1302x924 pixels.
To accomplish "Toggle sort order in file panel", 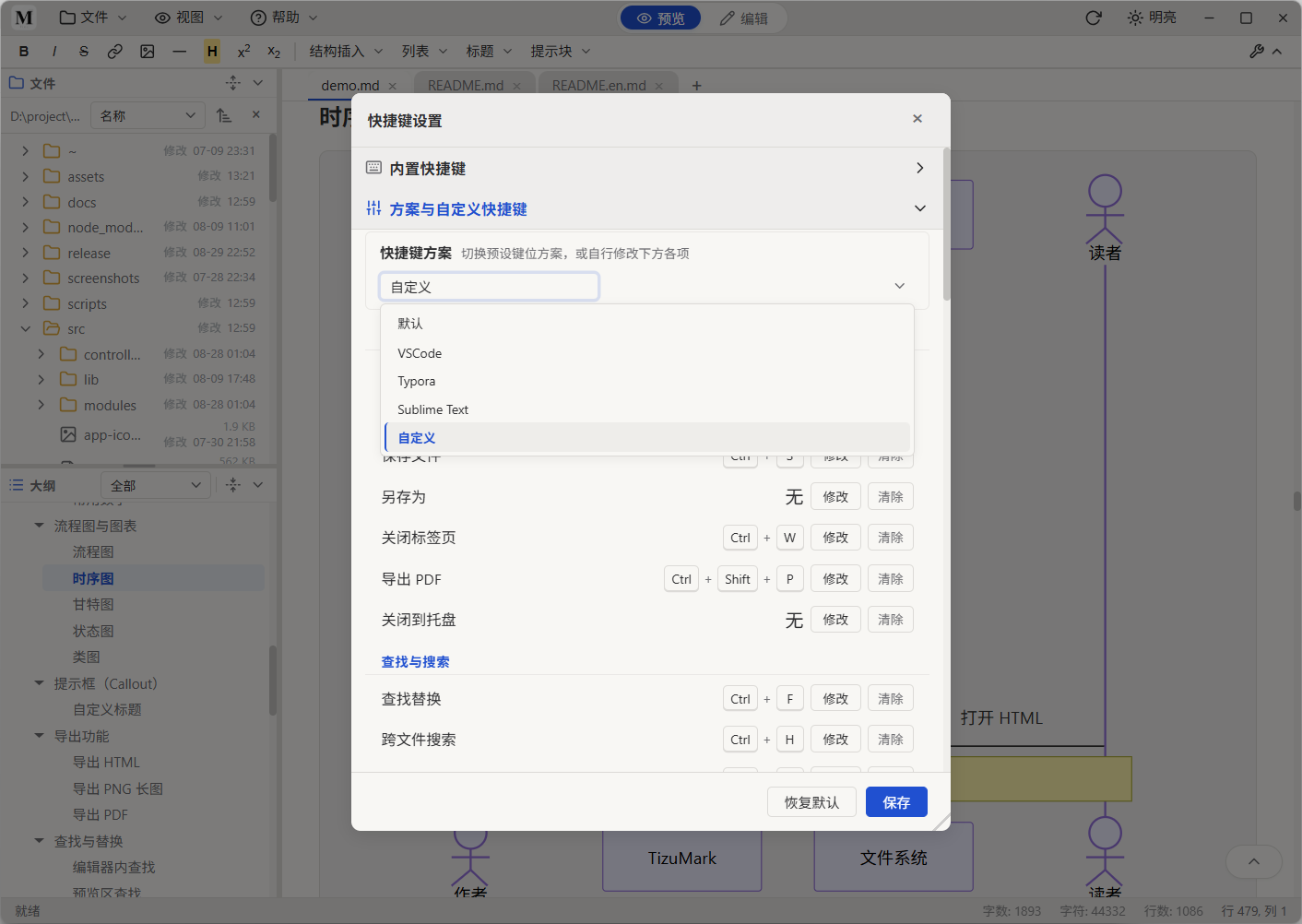I will click(x=224, y=115).
